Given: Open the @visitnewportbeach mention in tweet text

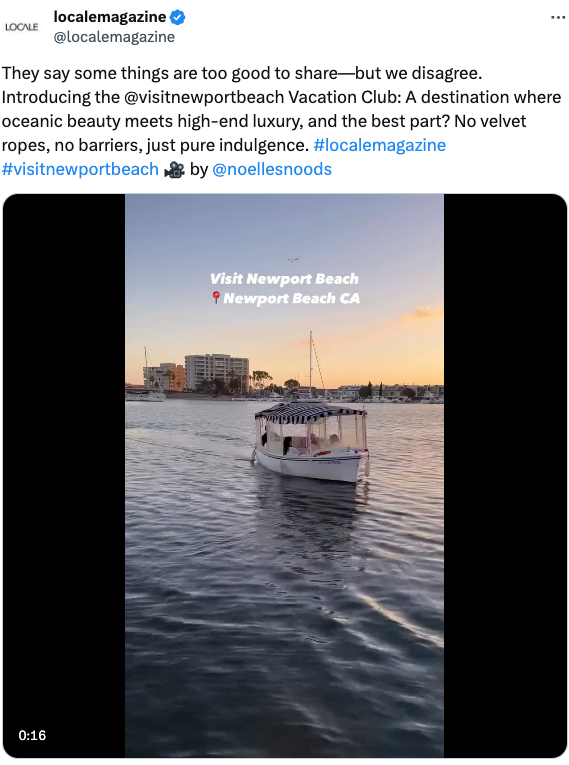Looking at the screenshot, I should [204, 97].
